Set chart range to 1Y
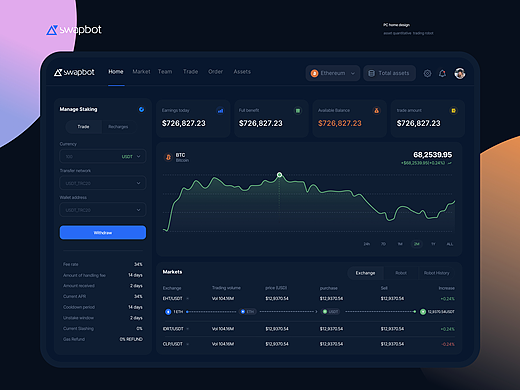 (x=433, y=244)
